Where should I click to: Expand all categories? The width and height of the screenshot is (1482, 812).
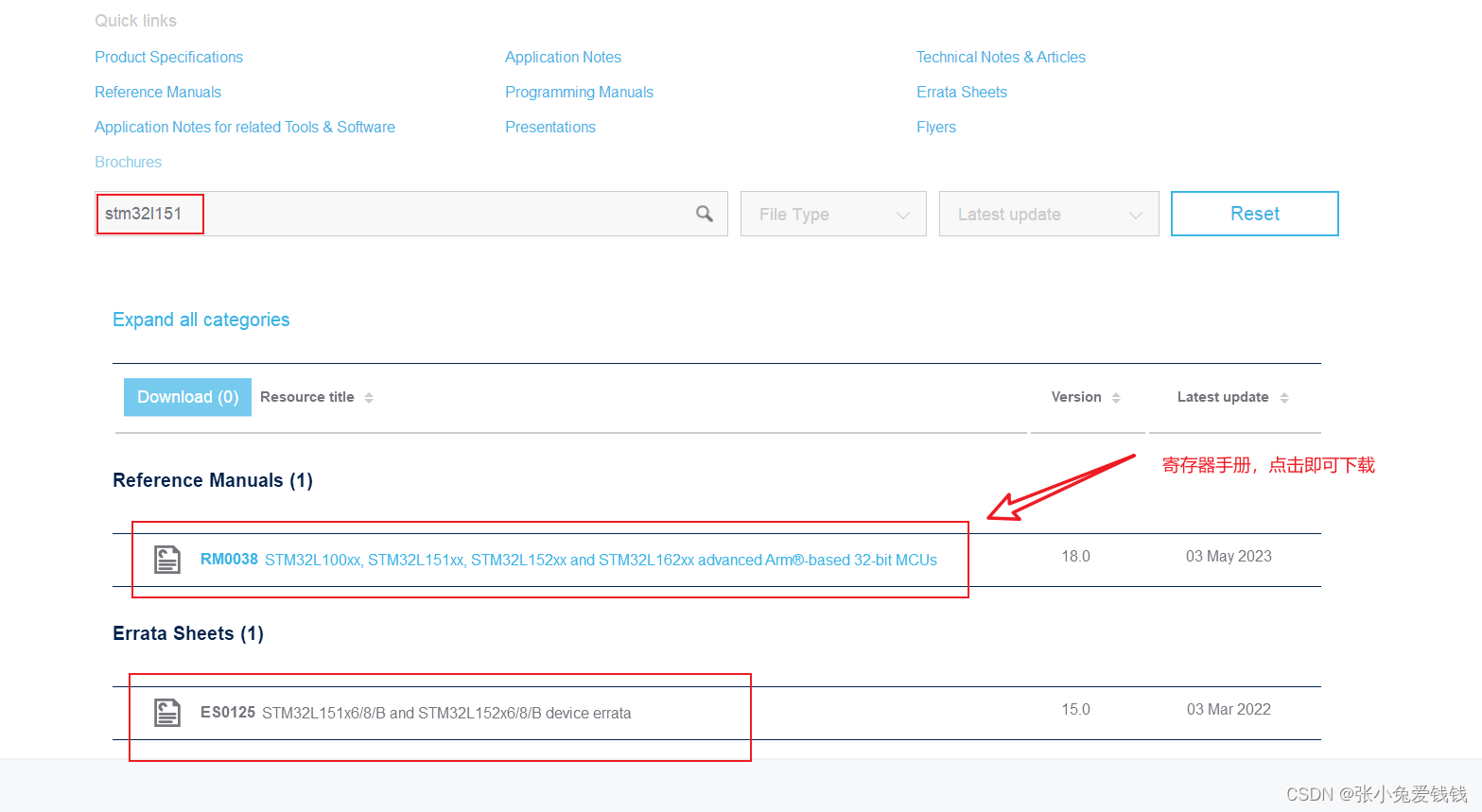click(x=201, y=320)
